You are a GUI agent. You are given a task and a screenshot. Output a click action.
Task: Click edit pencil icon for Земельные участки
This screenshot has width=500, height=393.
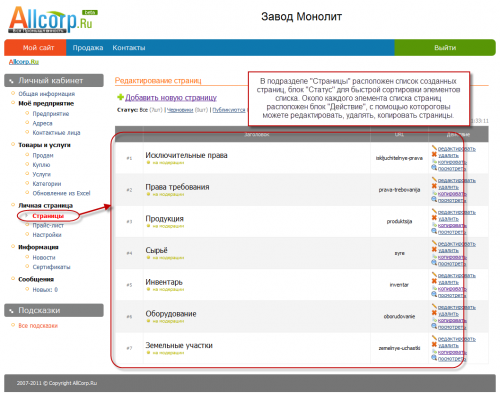[x=434, y=338]
